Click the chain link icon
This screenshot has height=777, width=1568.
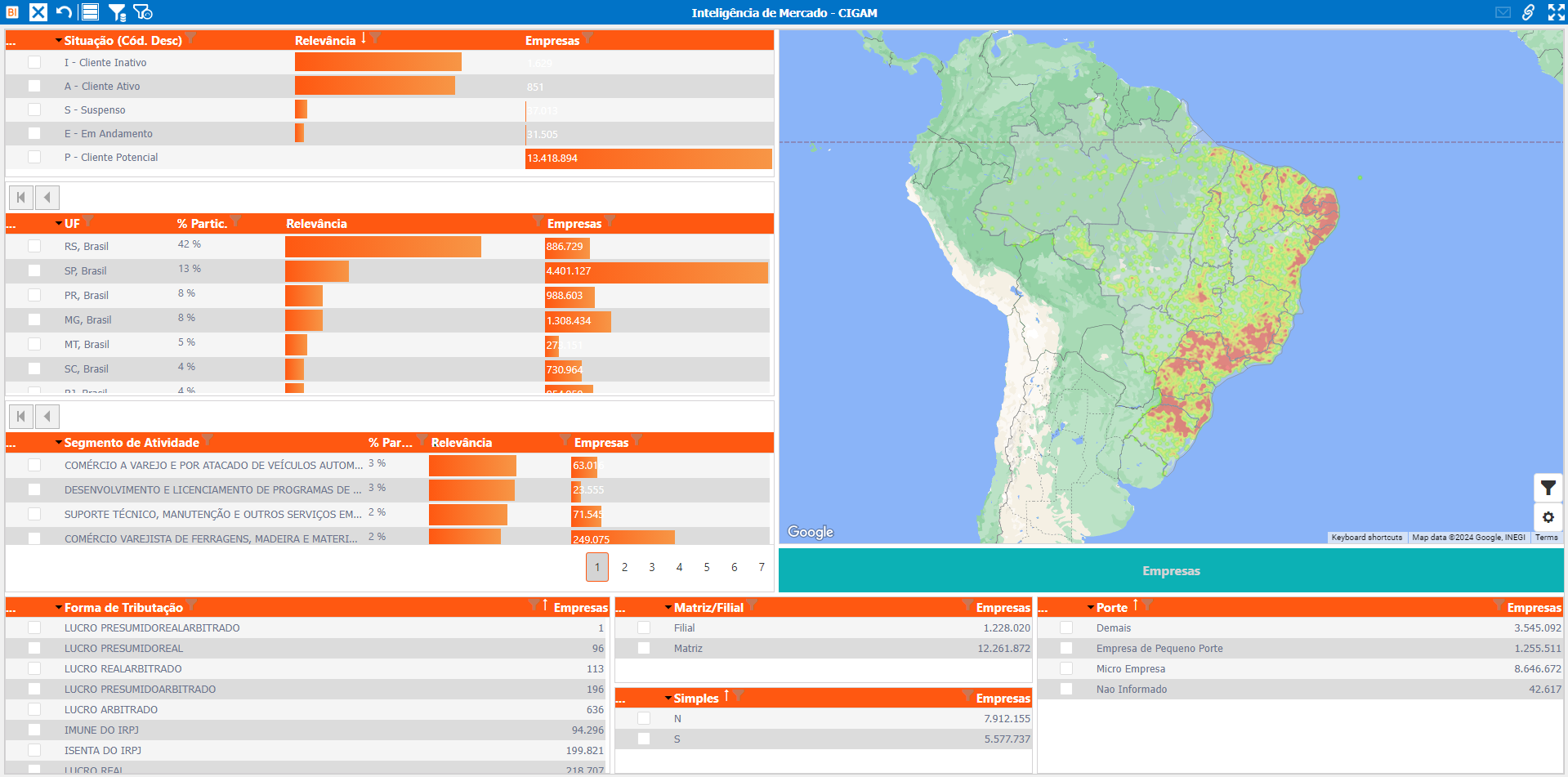pos(1528,12)
